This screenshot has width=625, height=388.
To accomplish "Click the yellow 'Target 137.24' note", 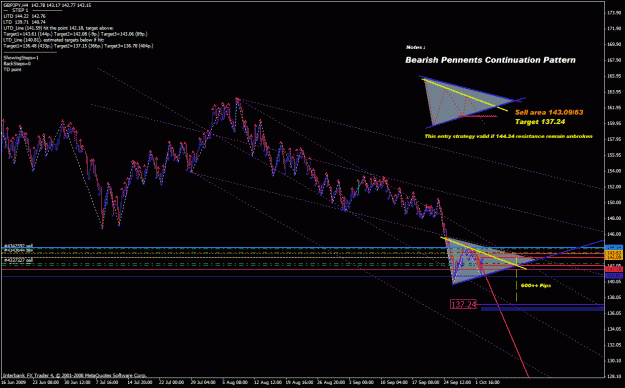I will tap(540, 122).
